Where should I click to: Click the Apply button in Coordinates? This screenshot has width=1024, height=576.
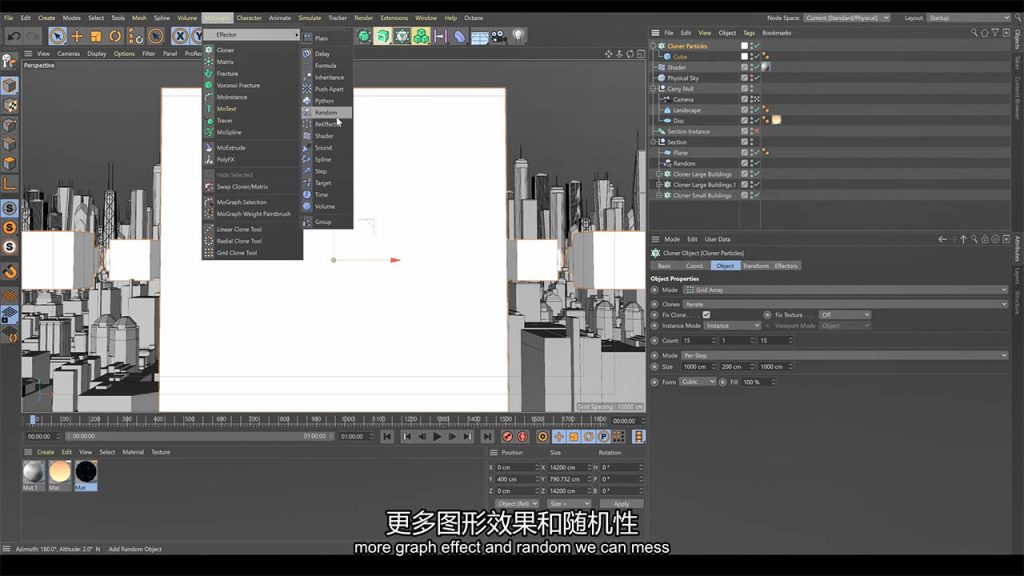point(621,504)
